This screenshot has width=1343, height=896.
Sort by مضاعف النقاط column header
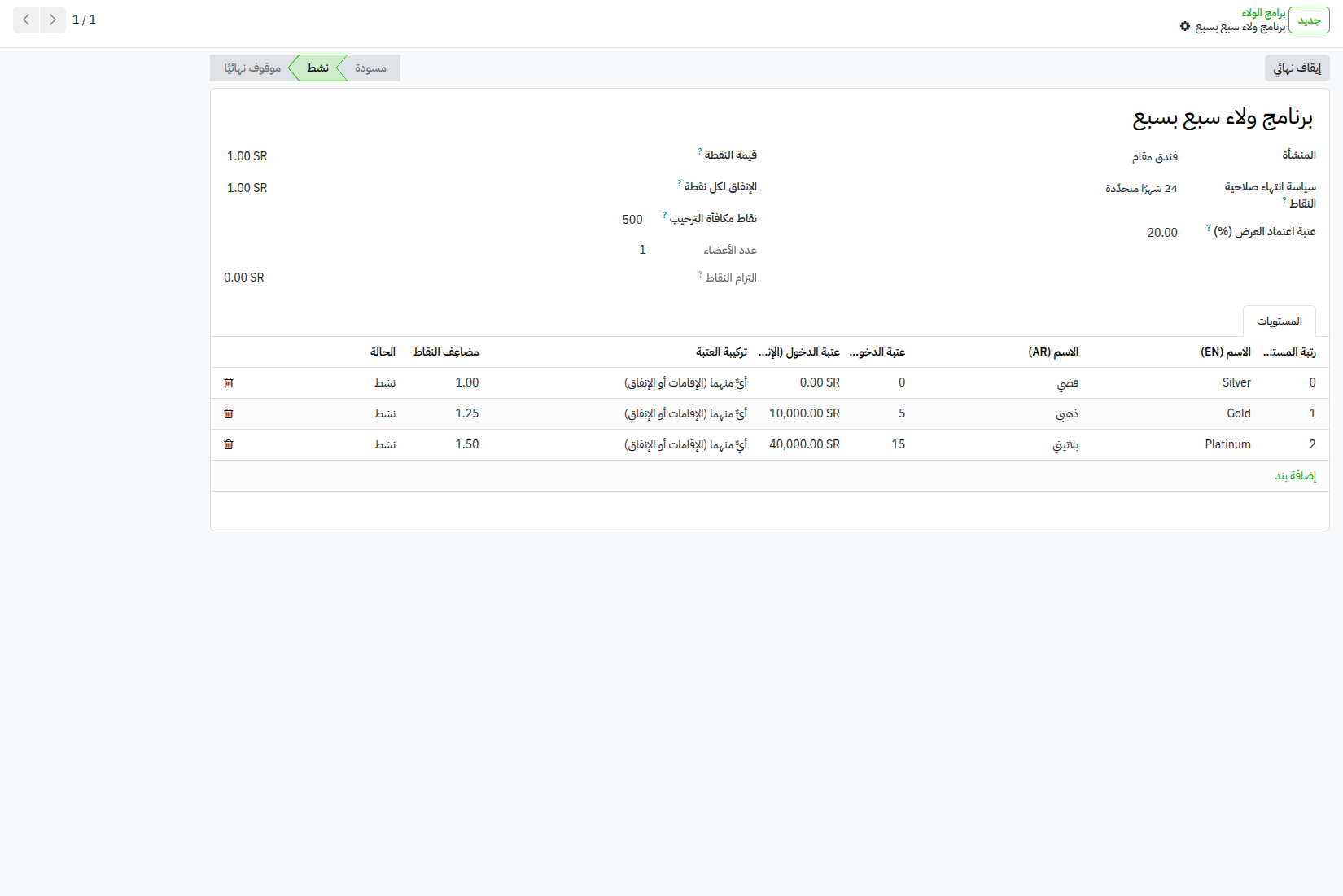point(446,352)
